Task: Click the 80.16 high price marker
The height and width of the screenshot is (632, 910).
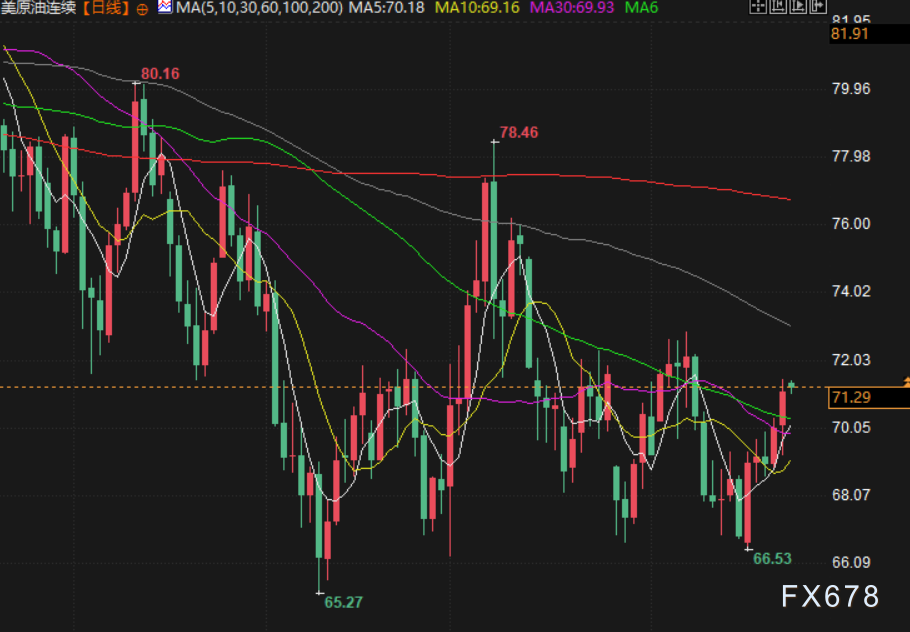Action: [160, 73]
